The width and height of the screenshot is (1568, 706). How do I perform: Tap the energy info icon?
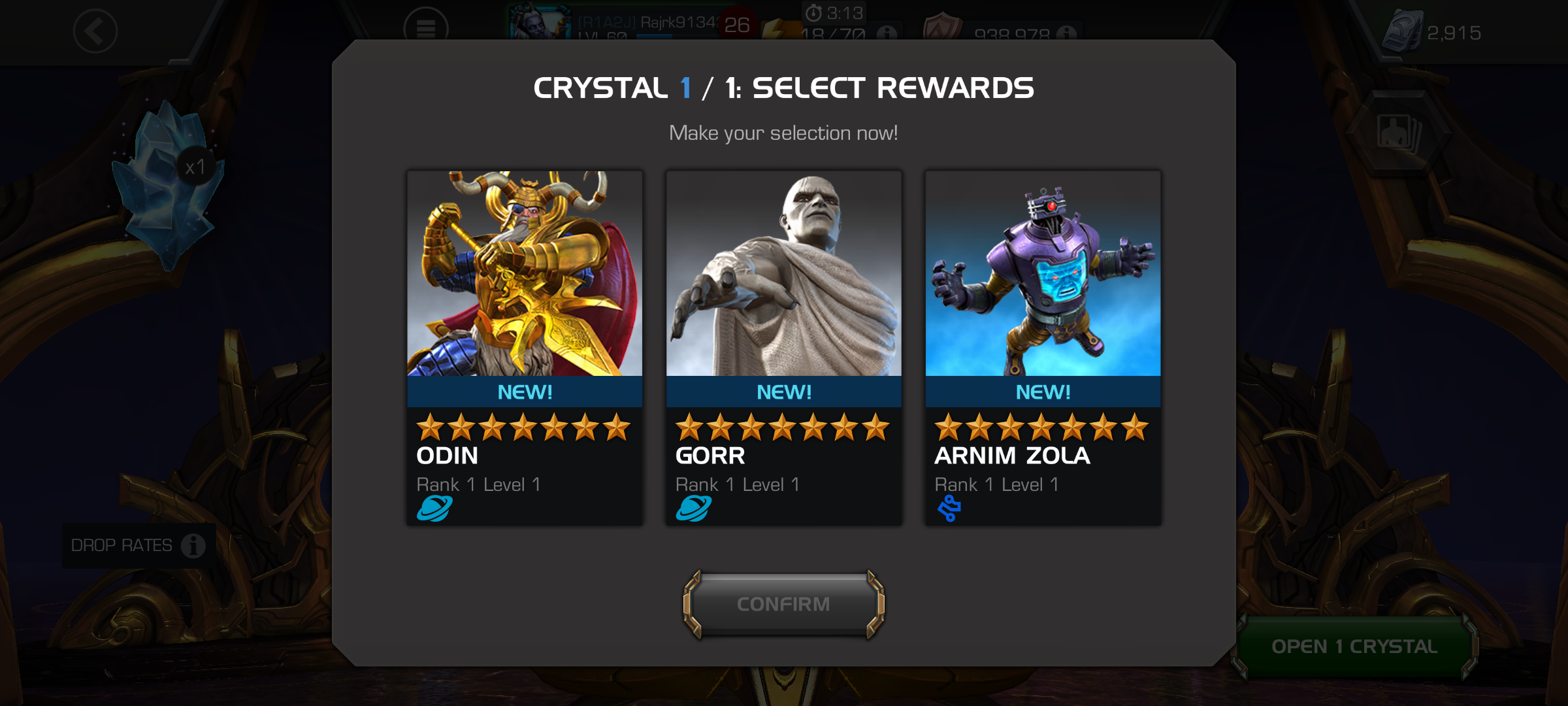[x=886, y=33]
